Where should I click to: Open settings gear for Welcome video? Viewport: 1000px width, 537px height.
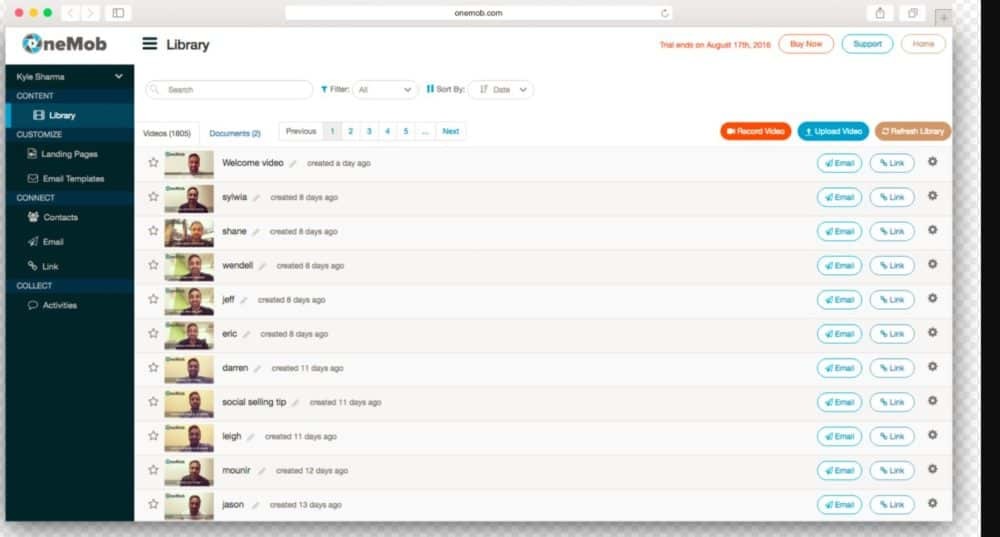[x=932, y=162]
